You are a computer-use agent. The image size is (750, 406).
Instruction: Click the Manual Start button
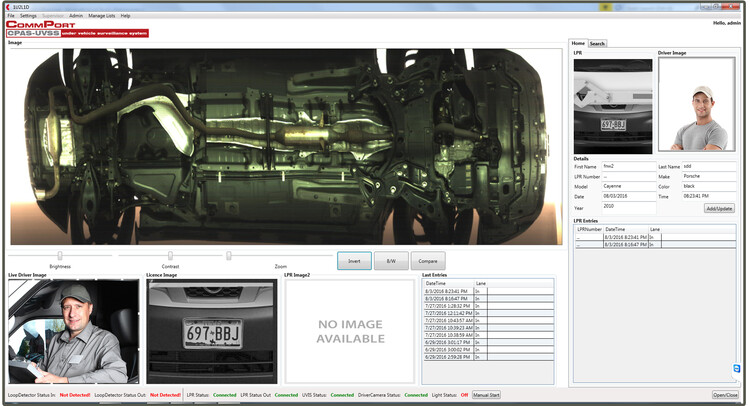[x=486, y=395]
